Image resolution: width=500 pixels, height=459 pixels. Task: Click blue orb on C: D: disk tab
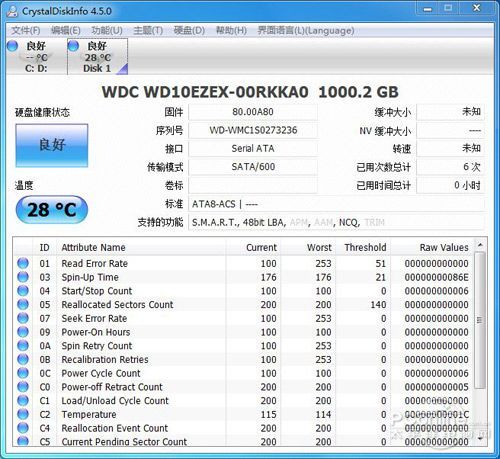pos(12,46)
